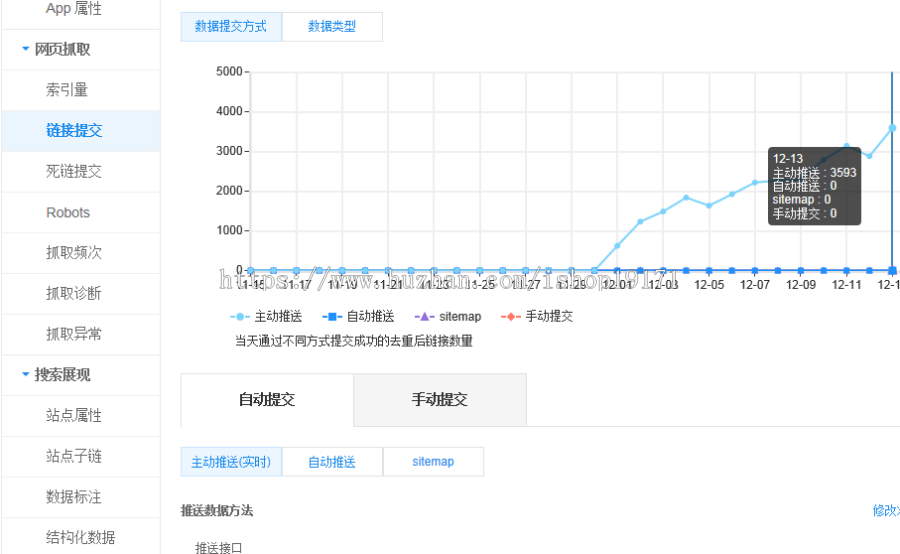Toggle the 手动提交 legend series
Image resolution: width=900 pixels, height=554 pixels.
(x=537, y=316)
